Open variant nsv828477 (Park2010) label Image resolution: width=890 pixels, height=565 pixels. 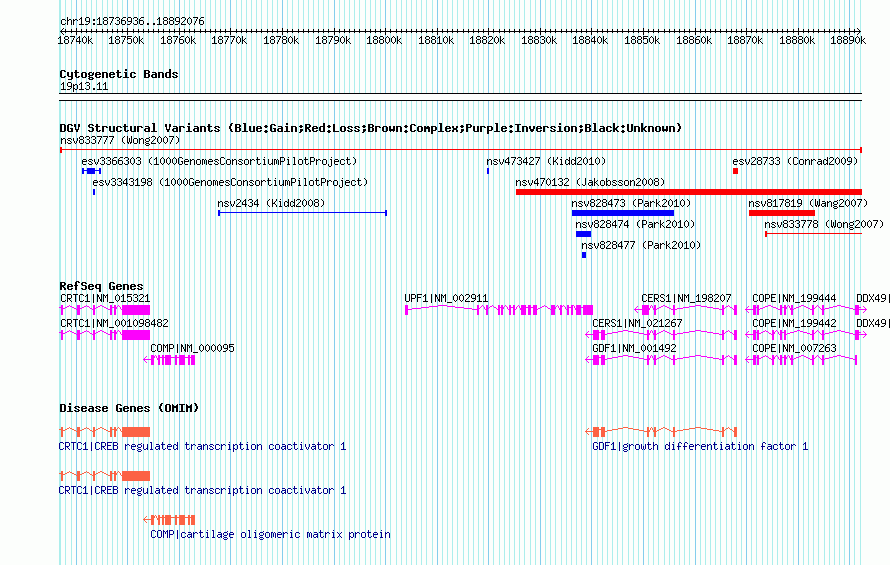coord(641,245)
